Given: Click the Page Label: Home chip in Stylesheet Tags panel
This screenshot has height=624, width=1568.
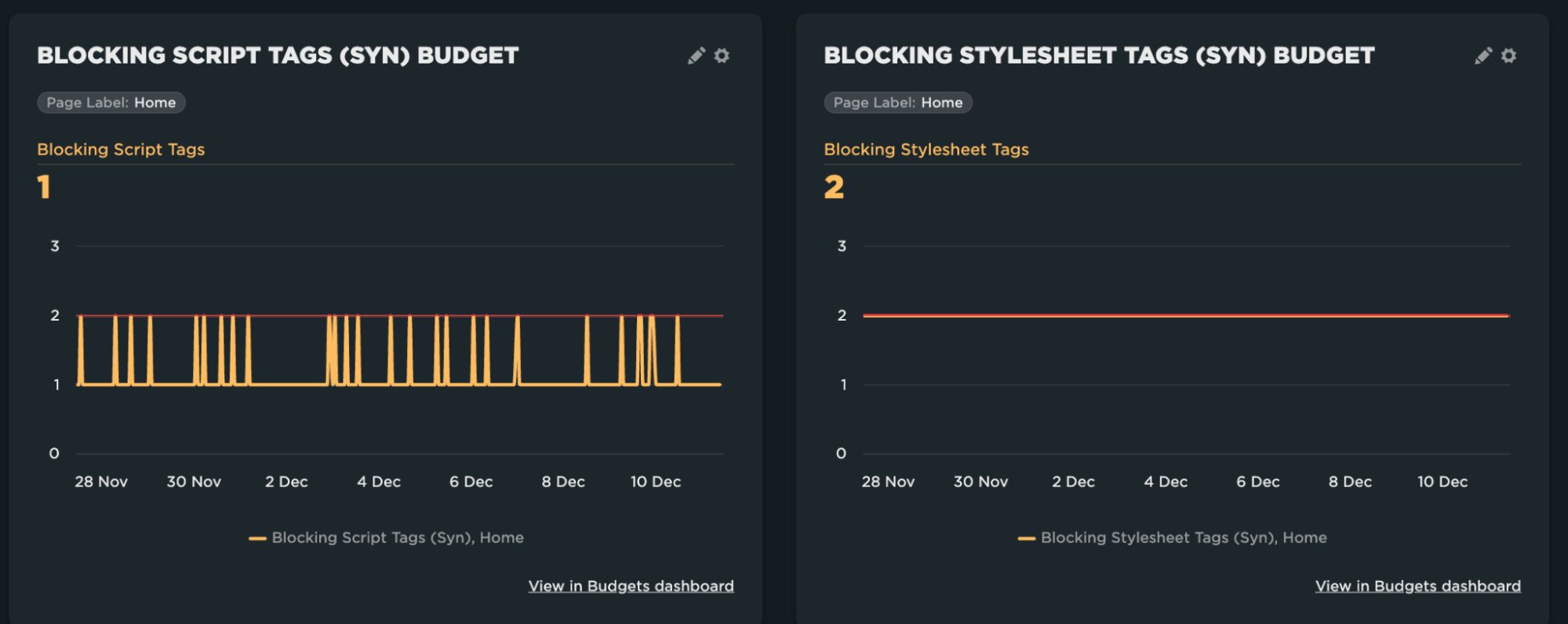Looking at the screenshot, I should [898, 103].
